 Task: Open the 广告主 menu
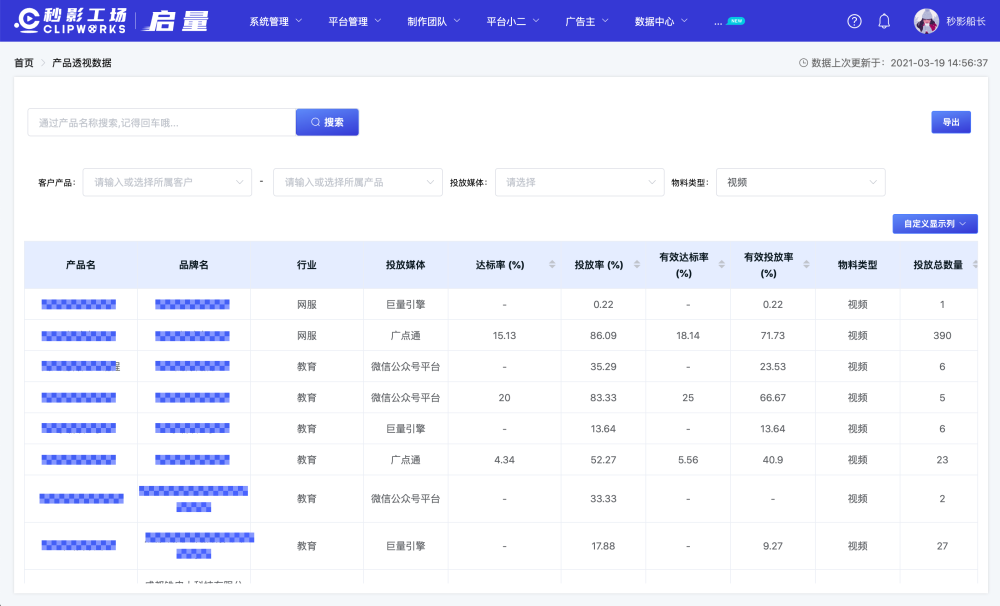click(587, 21)
